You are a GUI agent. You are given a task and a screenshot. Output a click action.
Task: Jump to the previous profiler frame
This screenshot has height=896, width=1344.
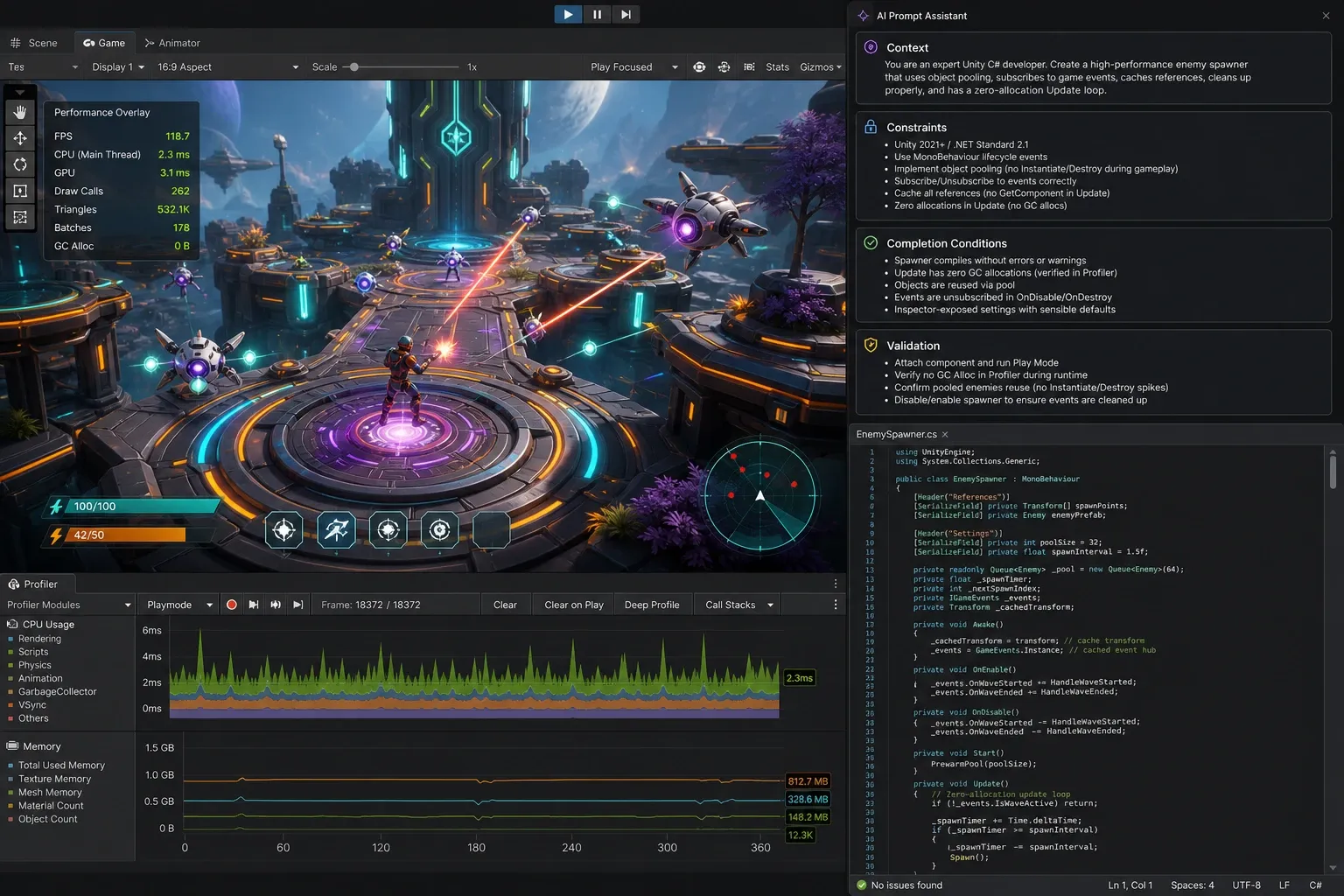pyautogui.click(x=254, y=605)
